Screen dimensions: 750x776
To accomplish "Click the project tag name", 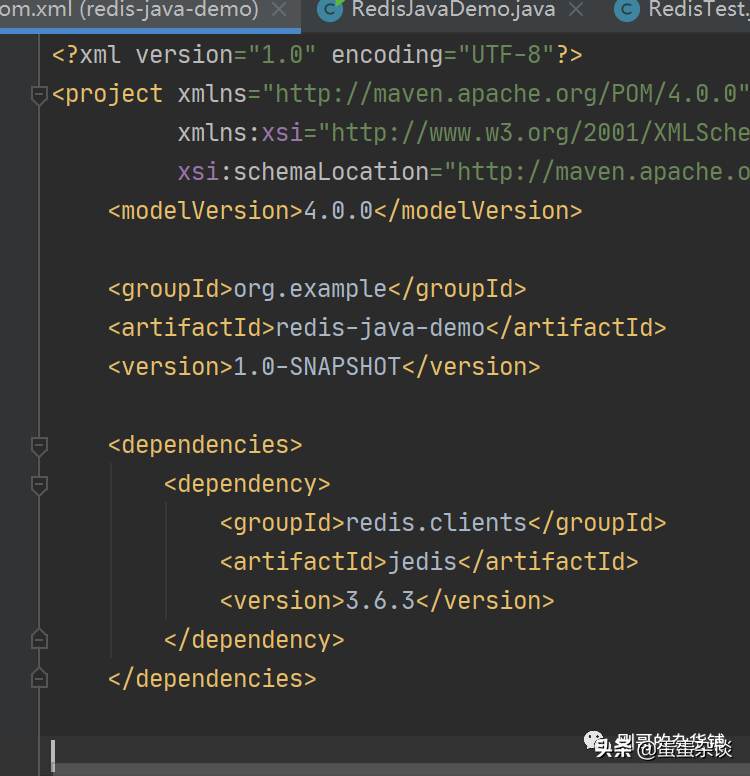I will [114, 94].
